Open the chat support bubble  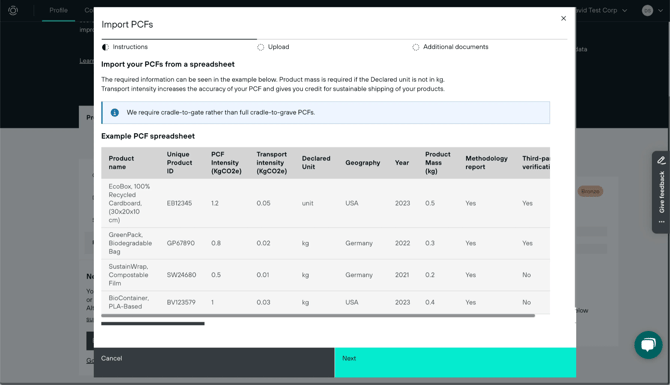(x=648, y=344)
